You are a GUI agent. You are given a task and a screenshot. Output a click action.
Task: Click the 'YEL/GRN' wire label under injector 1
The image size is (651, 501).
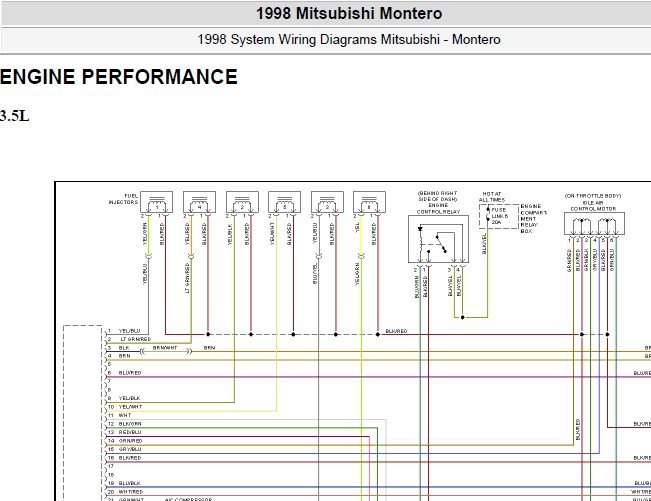pyautogui.click(x=145, y=234)
